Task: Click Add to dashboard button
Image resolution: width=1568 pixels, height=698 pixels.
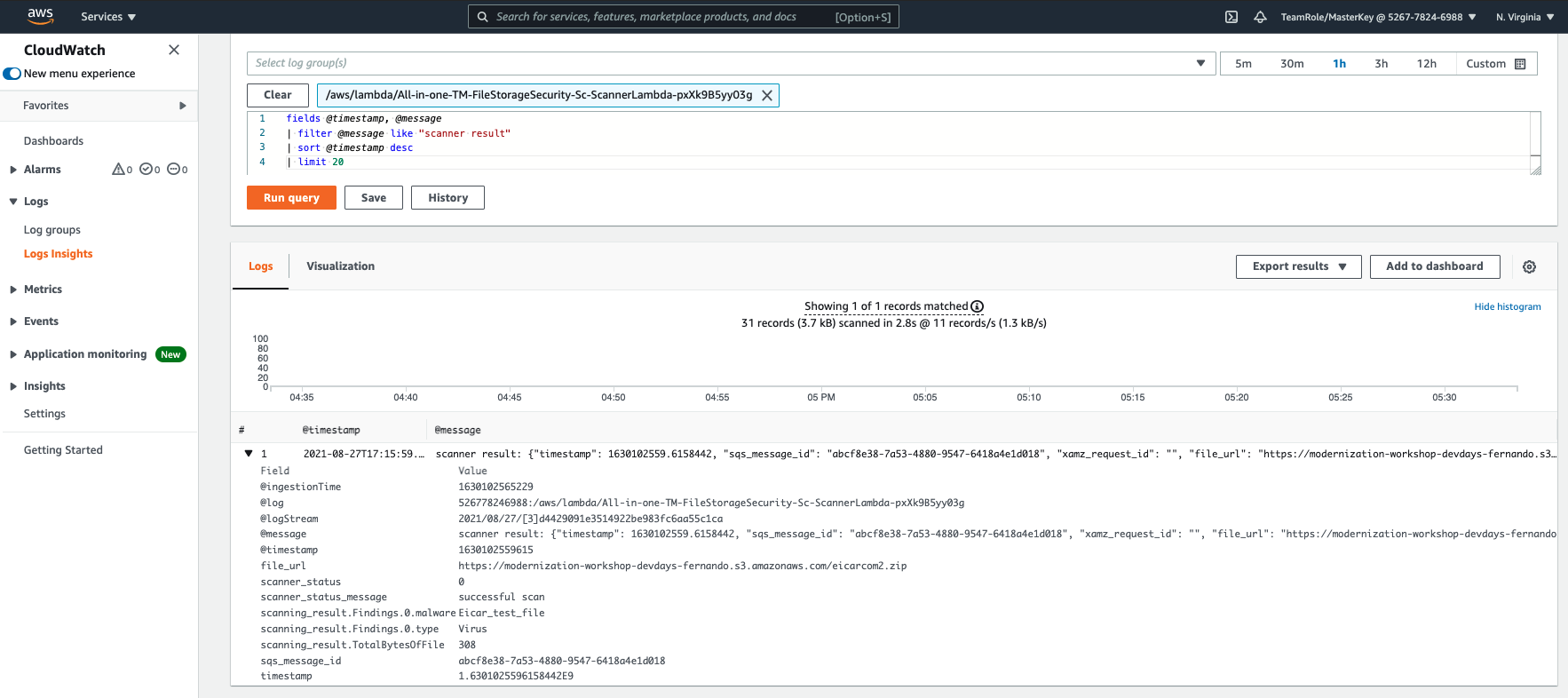Action: (x=1434, y=266)
